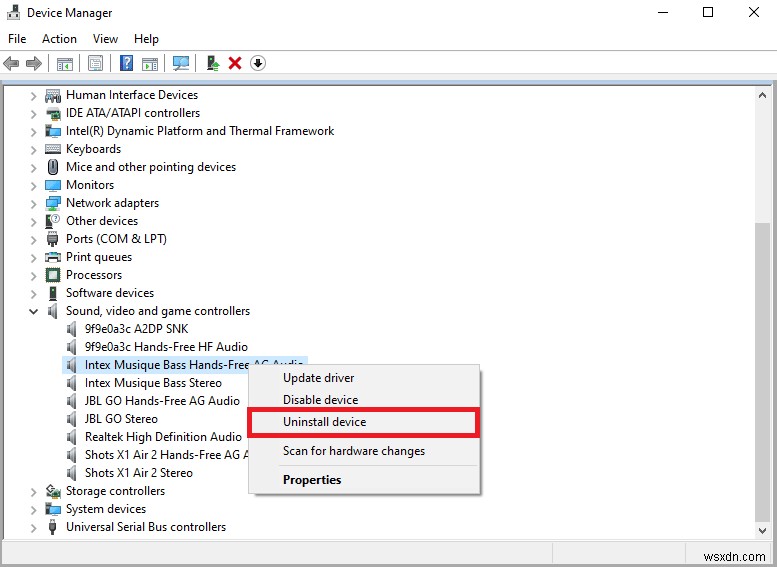The height and width of the screenshot is (567, 777).
Task: Expand Human Interface Devices node
Action: coord(33,96)
